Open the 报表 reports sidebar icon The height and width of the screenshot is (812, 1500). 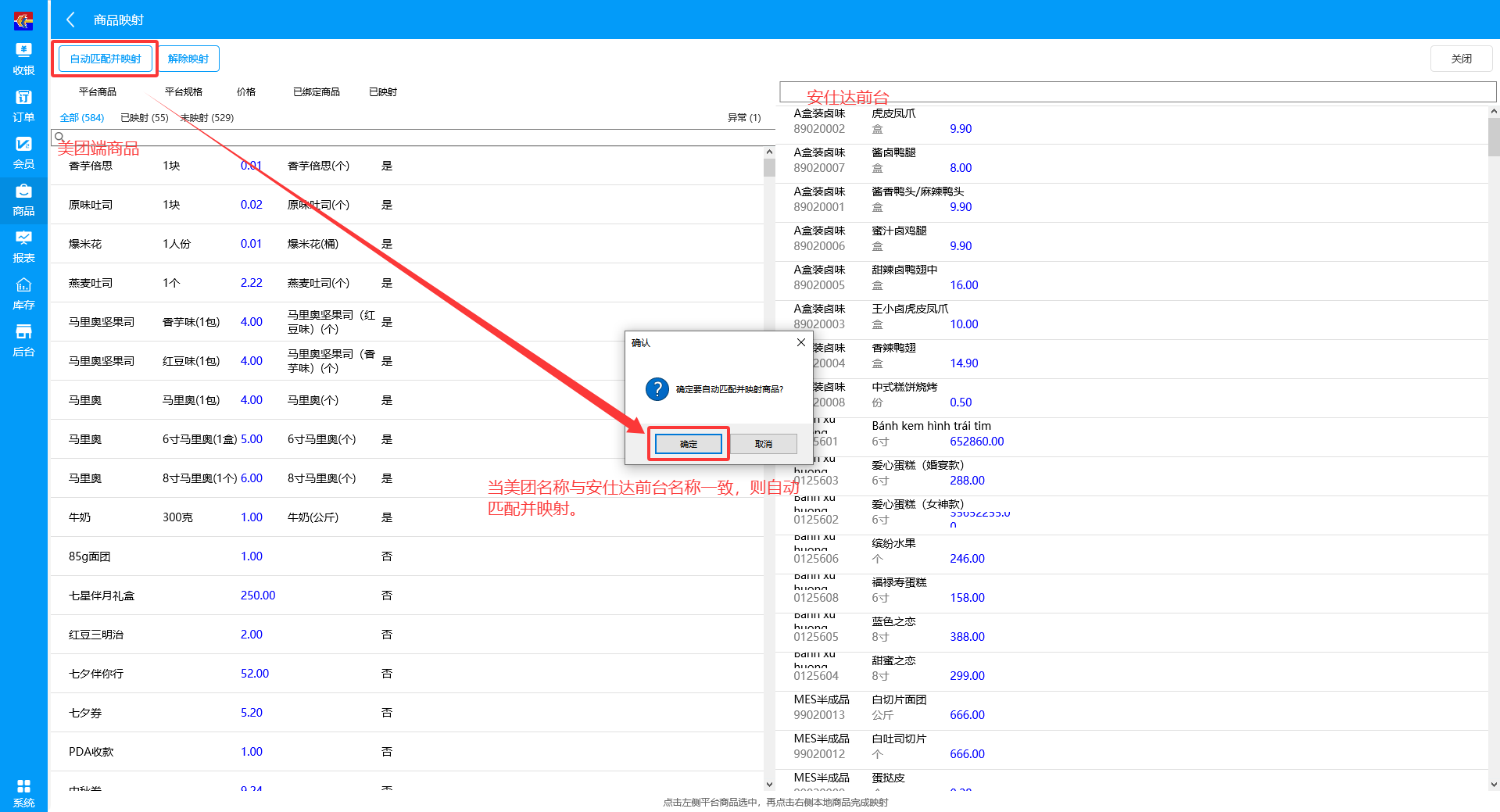(23, 247)
